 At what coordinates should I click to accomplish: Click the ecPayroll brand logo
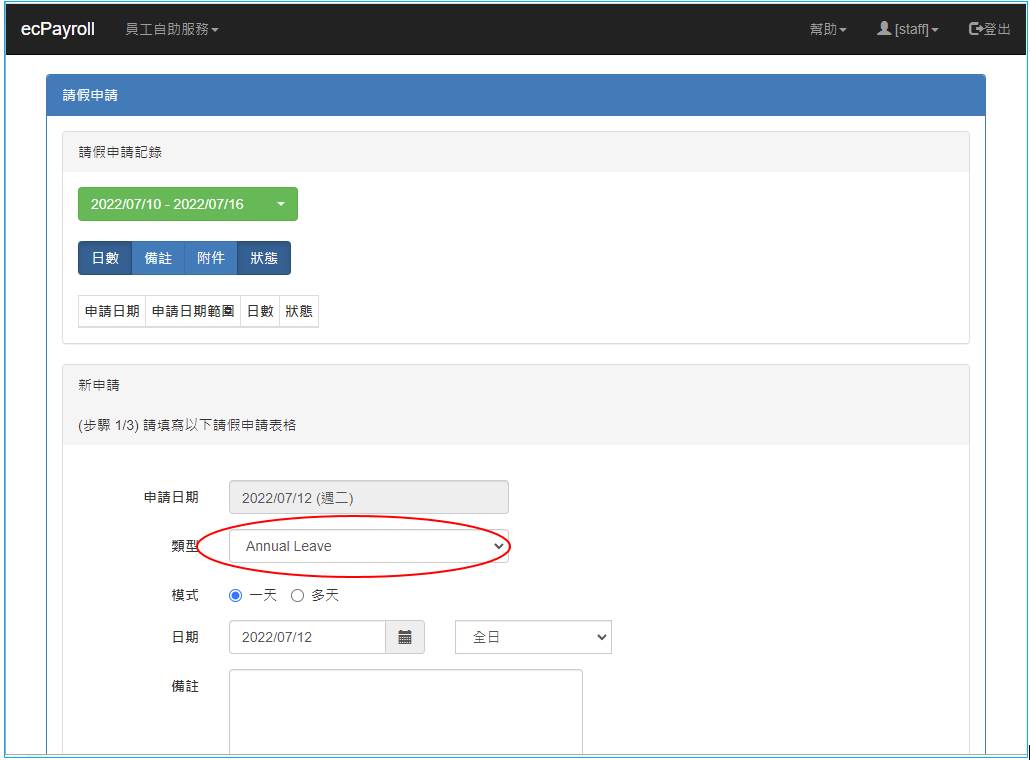point(58,29)
